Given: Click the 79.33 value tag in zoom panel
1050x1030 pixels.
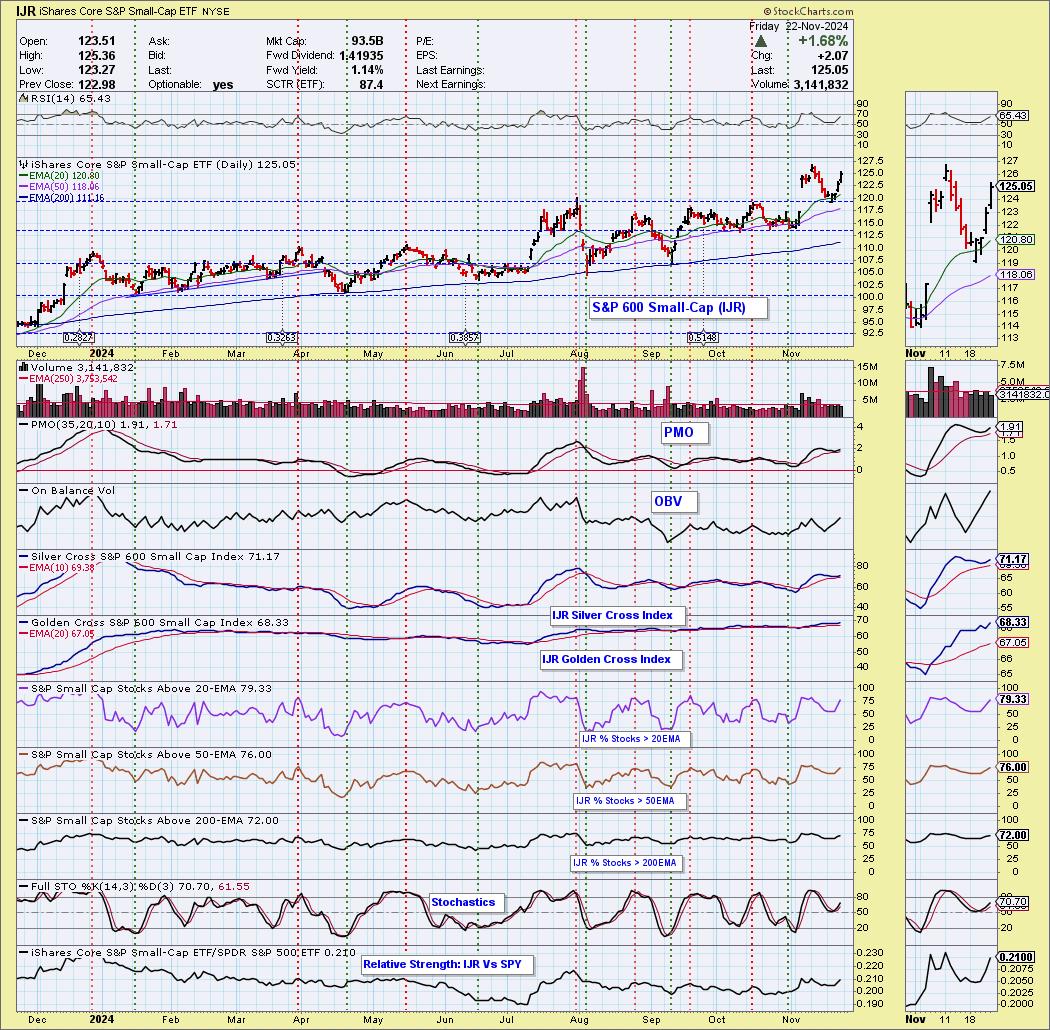Looking at the screenshot, I should (x=1013, y=699).
